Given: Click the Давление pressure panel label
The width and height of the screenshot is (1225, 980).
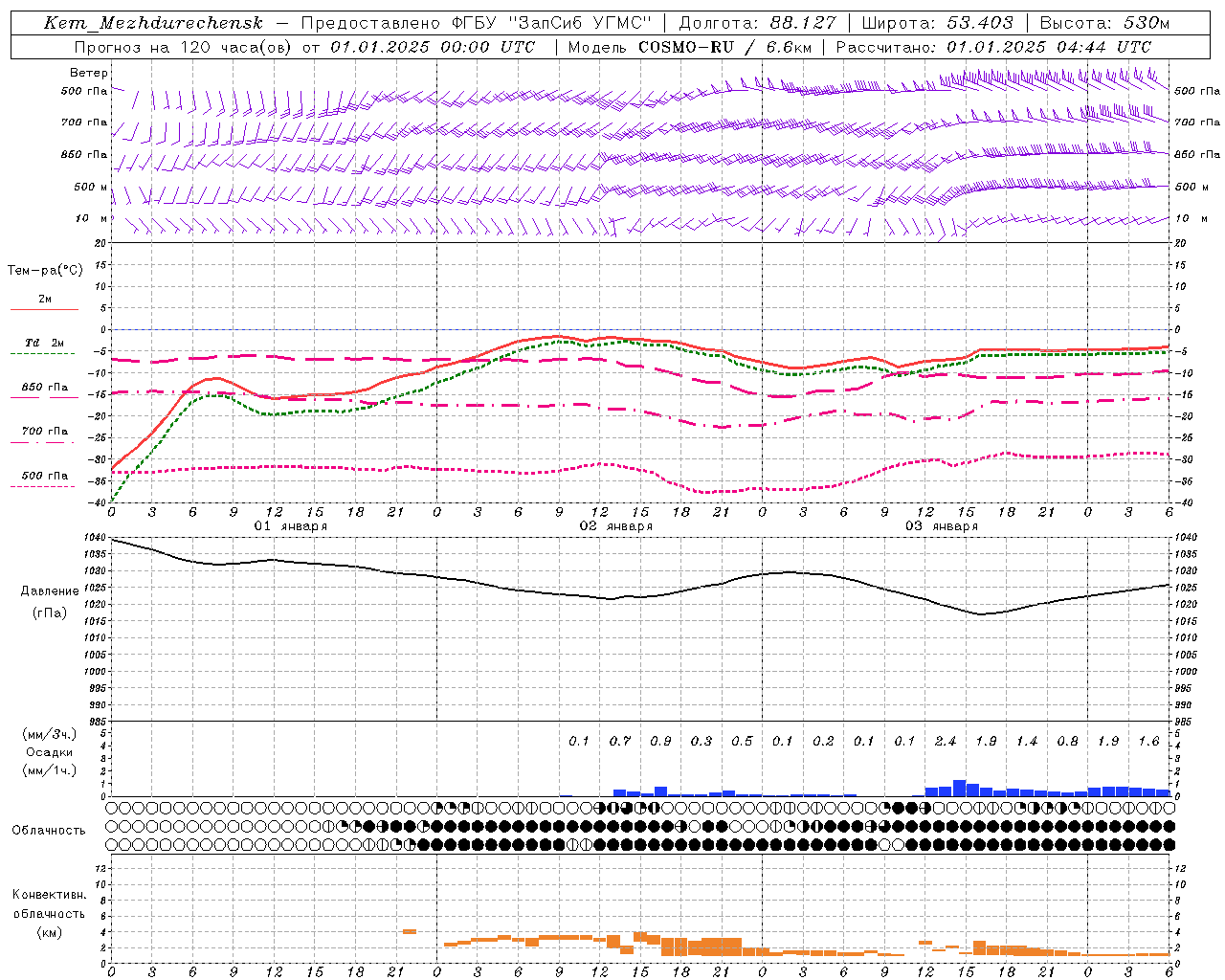Looking at the screenshot, I should click(50, 591).
